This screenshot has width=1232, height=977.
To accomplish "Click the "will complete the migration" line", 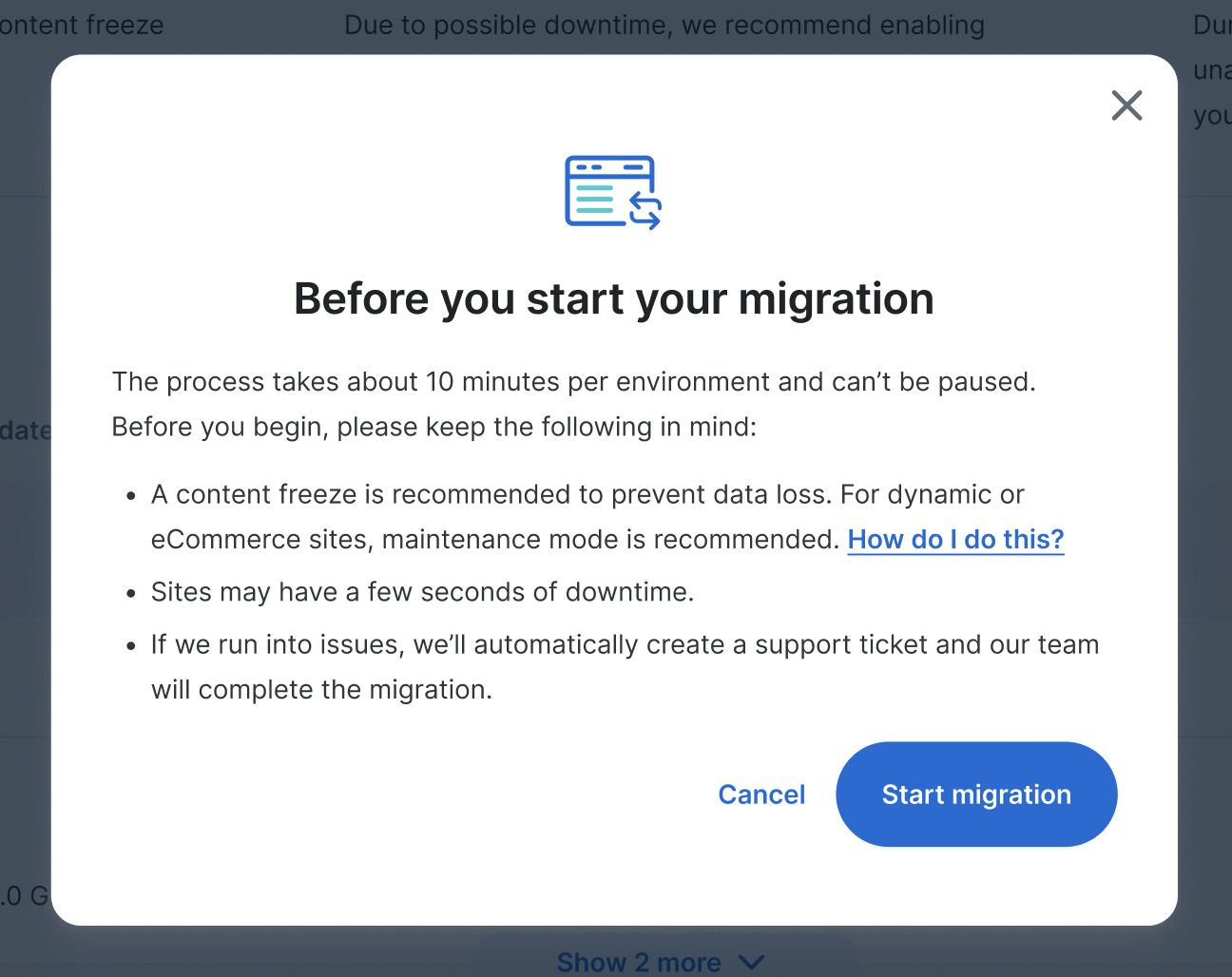I will point(321,690).
